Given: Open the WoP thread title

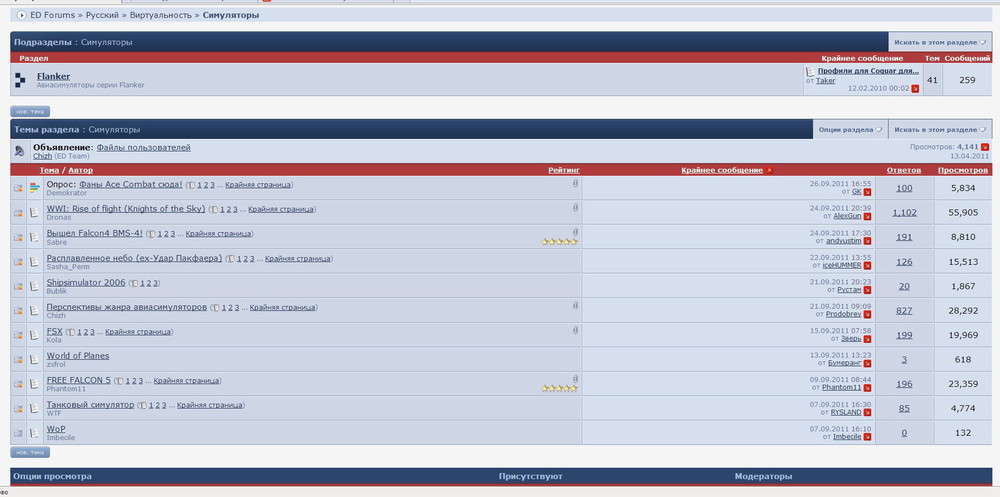Looking at the screenshot, I should point(55,429).
